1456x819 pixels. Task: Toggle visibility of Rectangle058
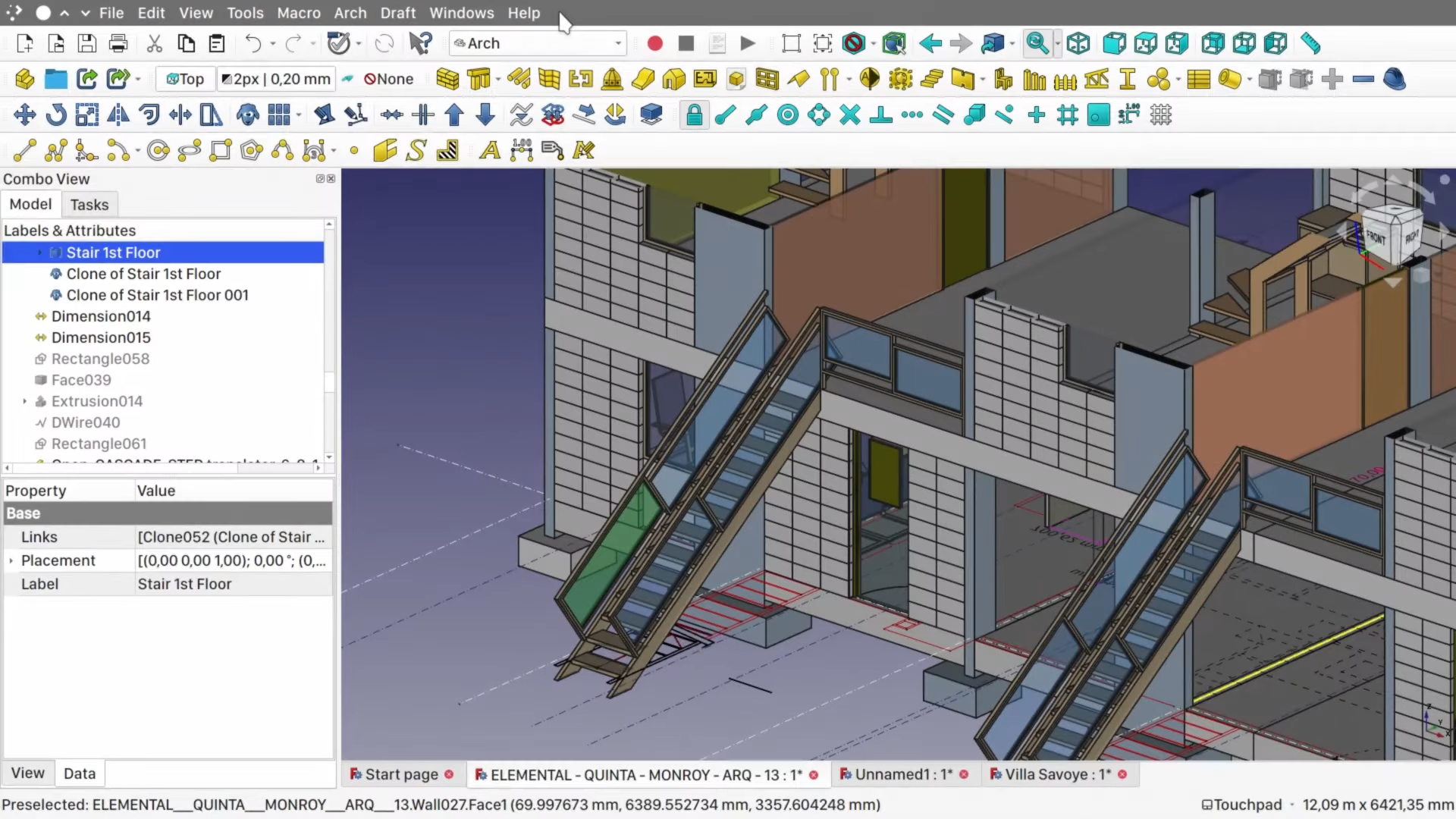(x=40, y=358)
